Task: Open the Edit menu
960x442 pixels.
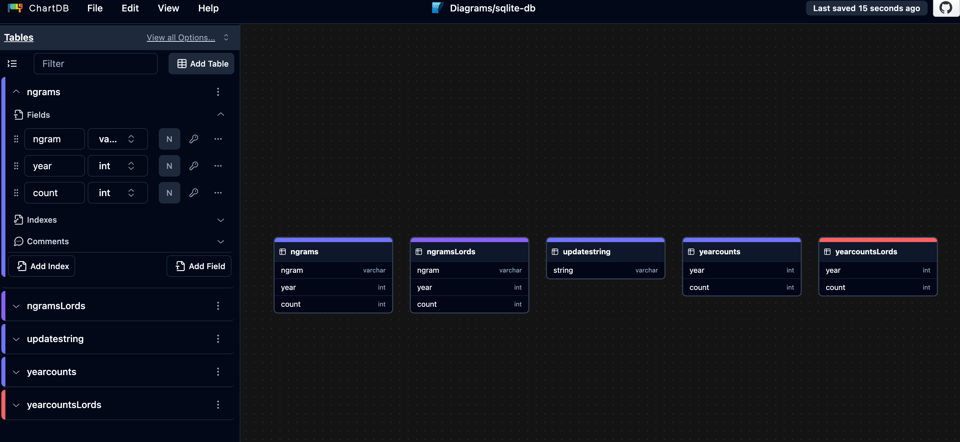Action: (130, 9)
